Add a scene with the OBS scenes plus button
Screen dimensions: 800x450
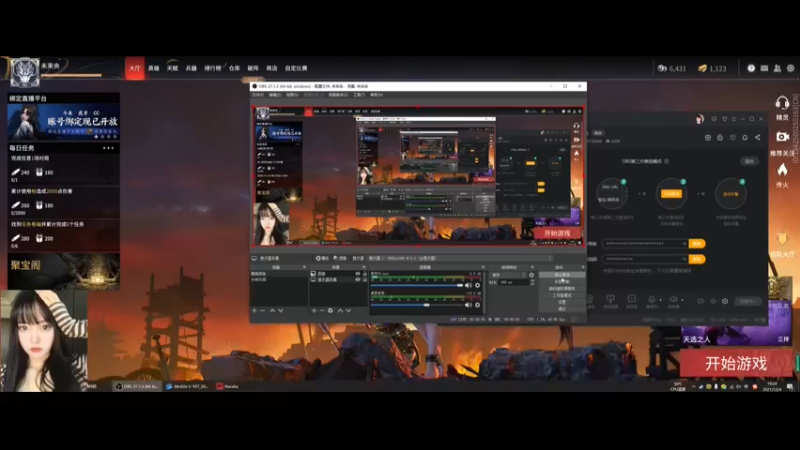[x=255, y=310]
